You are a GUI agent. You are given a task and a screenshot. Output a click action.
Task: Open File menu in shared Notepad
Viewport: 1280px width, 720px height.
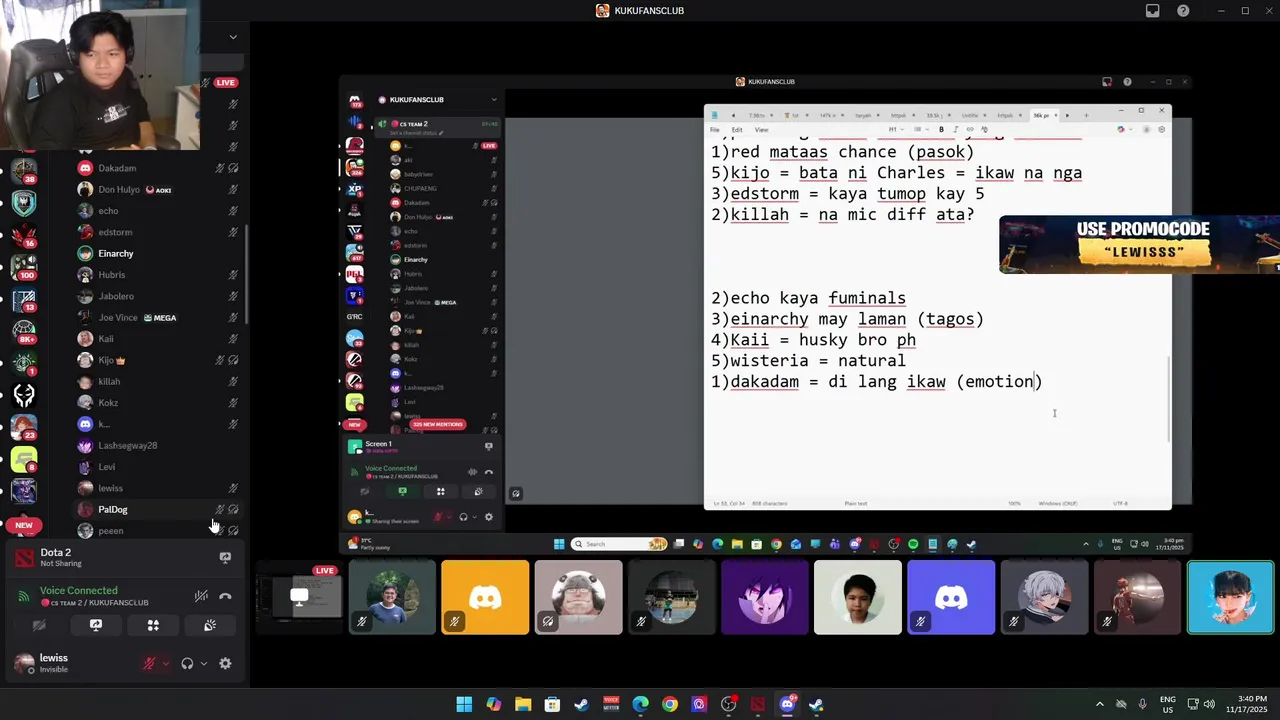click(x=715, y=130)
